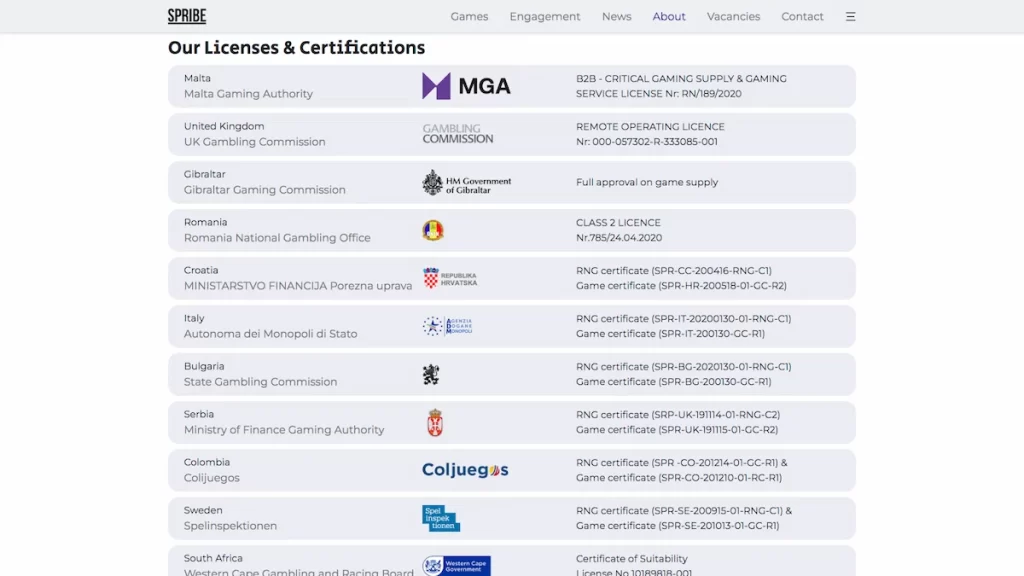This screenshot has height=576, width=1024.
Task: Click the 'Sweden' country label
Action: (x=203, y=510)
